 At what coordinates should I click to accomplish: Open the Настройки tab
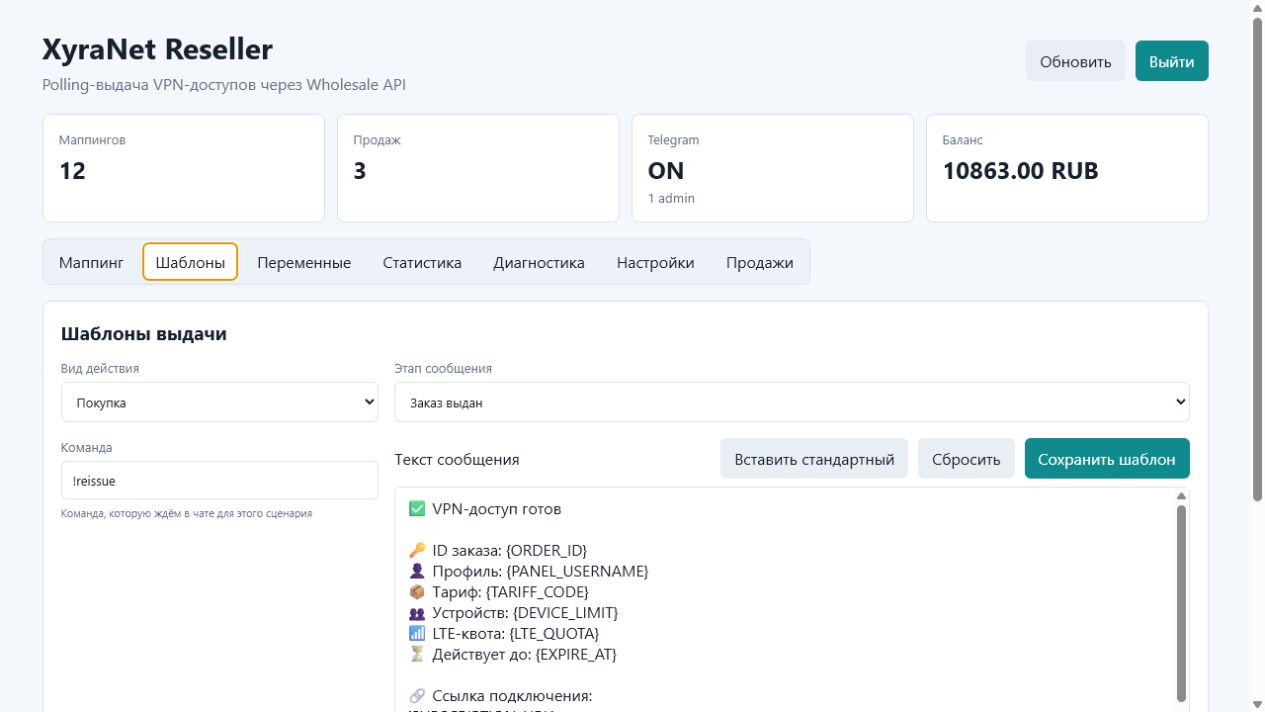tap(655, 262)
